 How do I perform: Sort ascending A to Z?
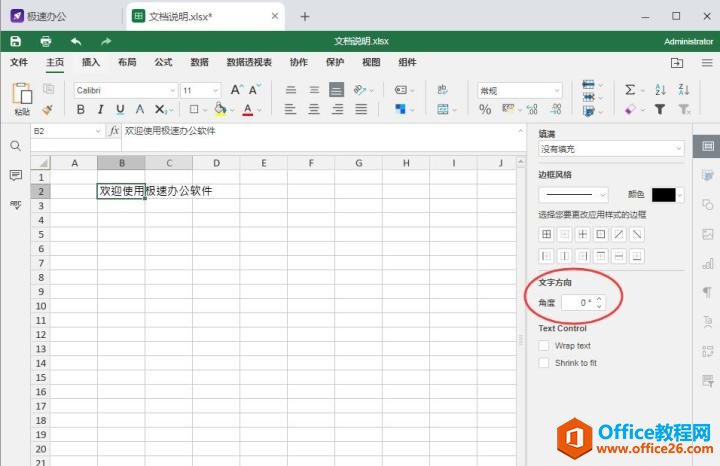coord(661,90)
